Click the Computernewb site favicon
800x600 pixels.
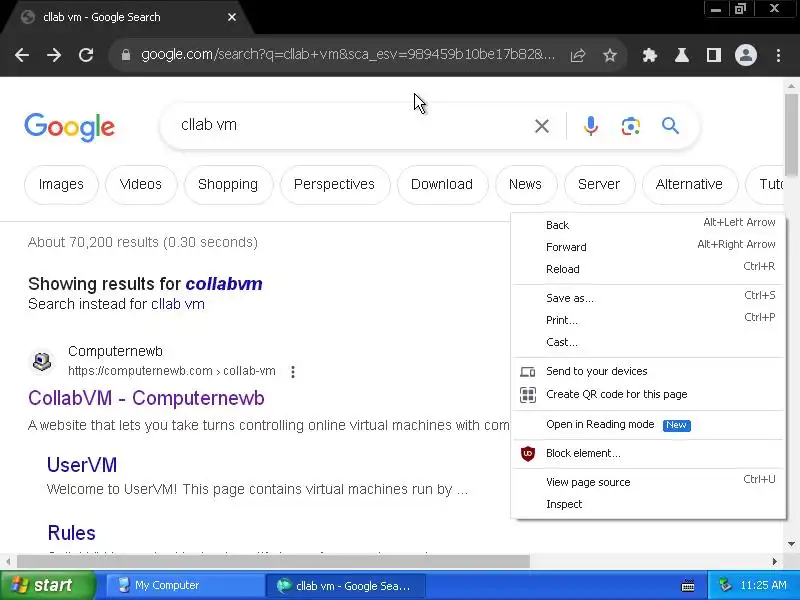click(42, 361)
